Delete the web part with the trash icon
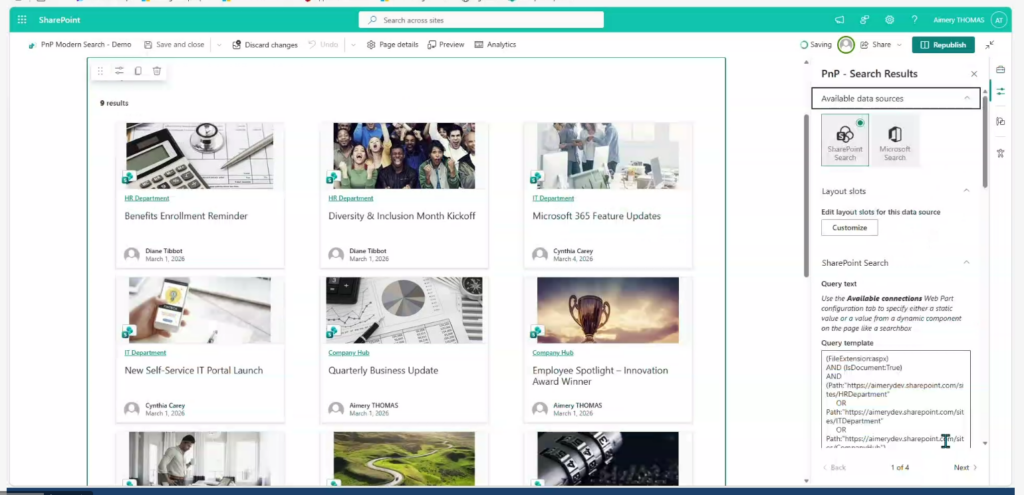This screenshot has width=1024, height=495. pos(157,71)
